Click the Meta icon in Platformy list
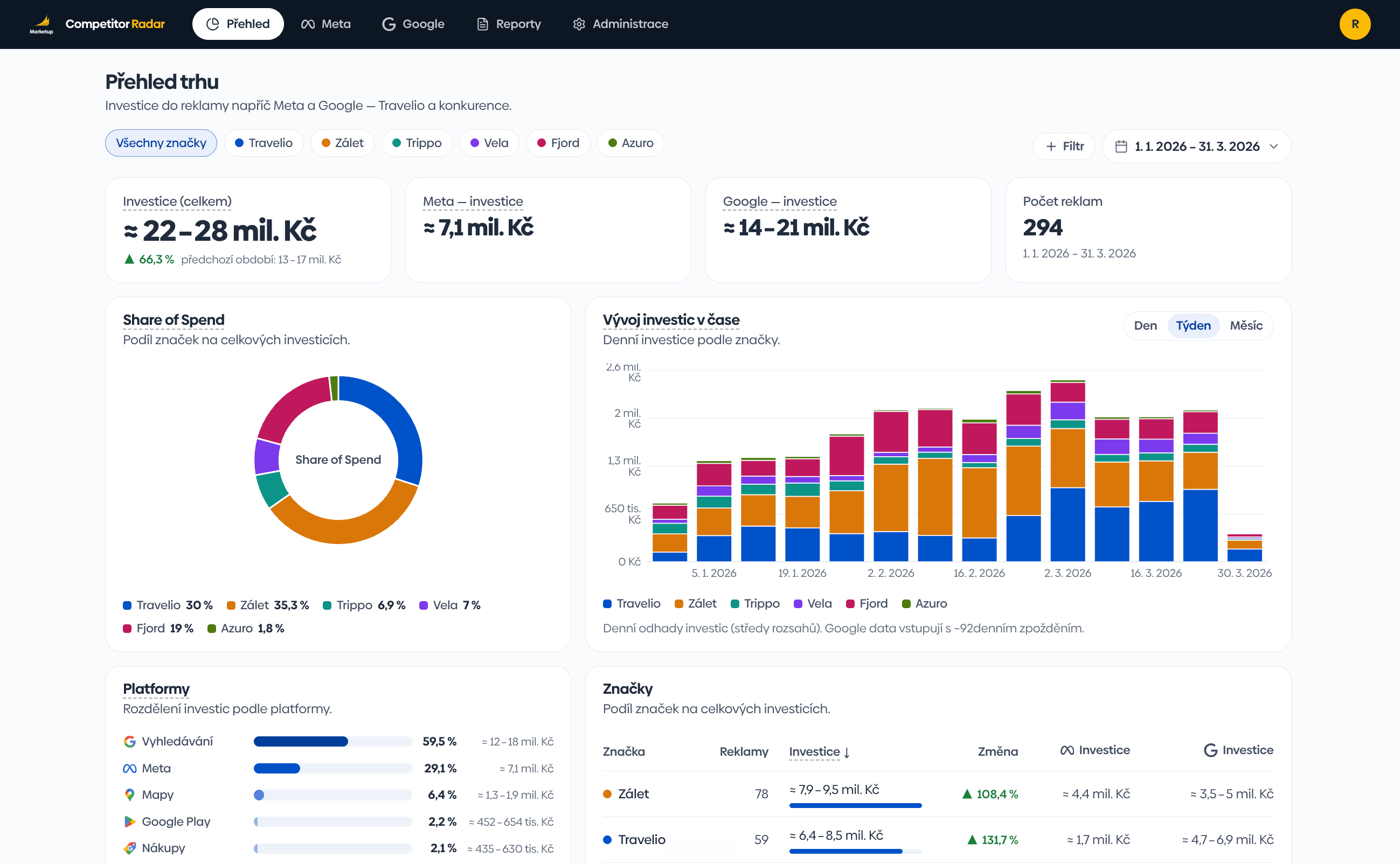 130,769
